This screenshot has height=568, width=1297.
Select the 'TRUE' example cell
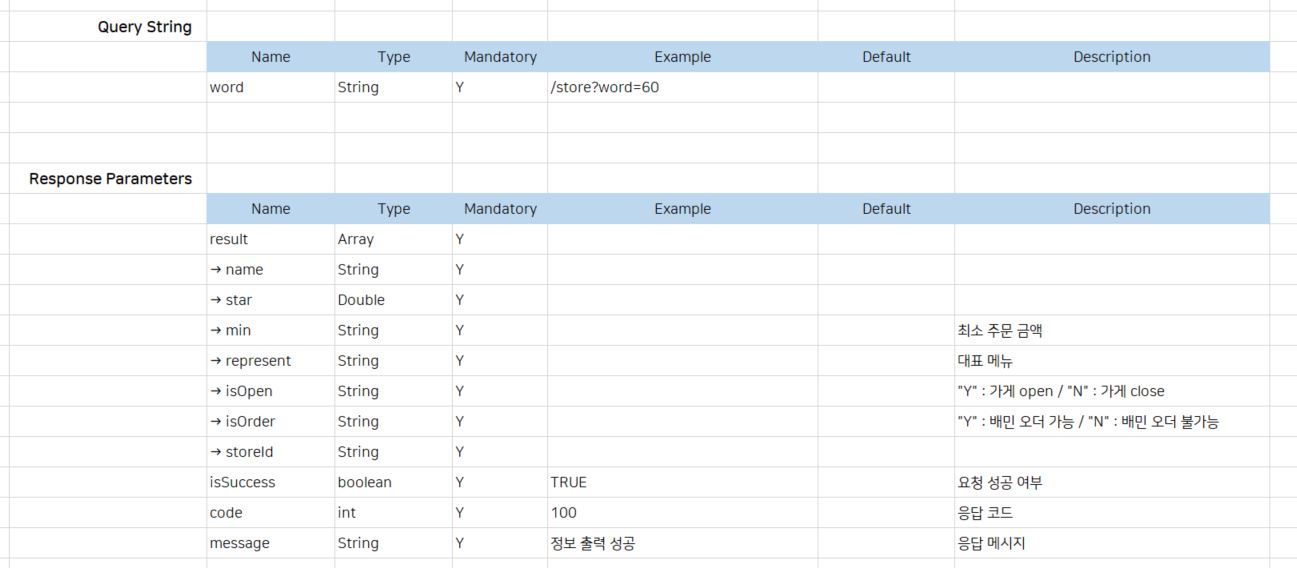point(569,483)
